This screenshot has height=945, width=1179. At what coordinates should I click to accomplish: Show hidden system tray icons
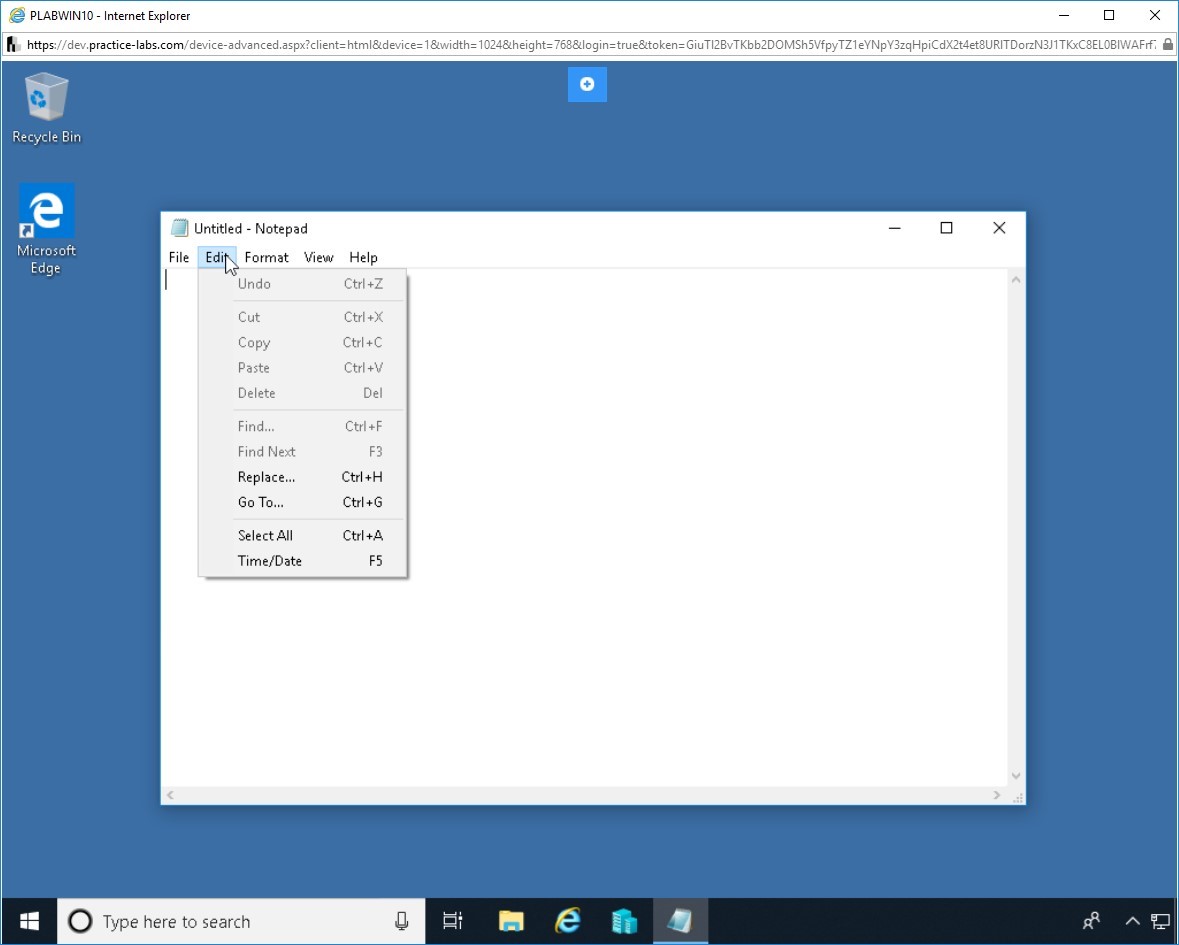click(1132, 921)
